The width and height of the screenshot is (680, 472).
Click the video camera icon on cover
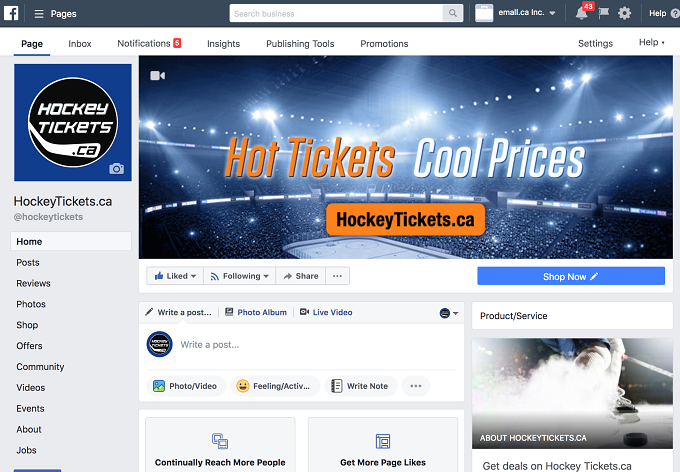click(157, 75)
